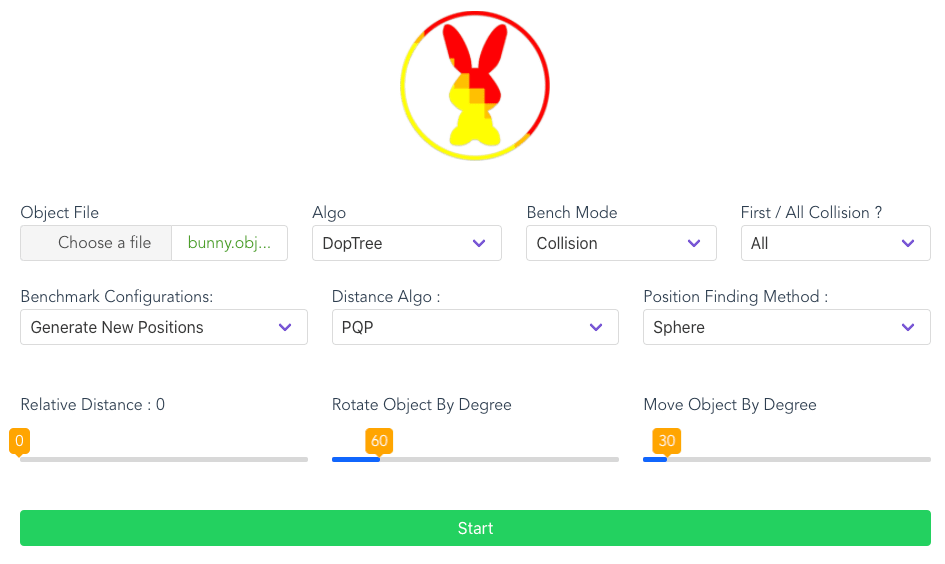The image size is (945, 564).
Task: Open the DopTree algorithm dropdown
Action: tap(407, 243)
